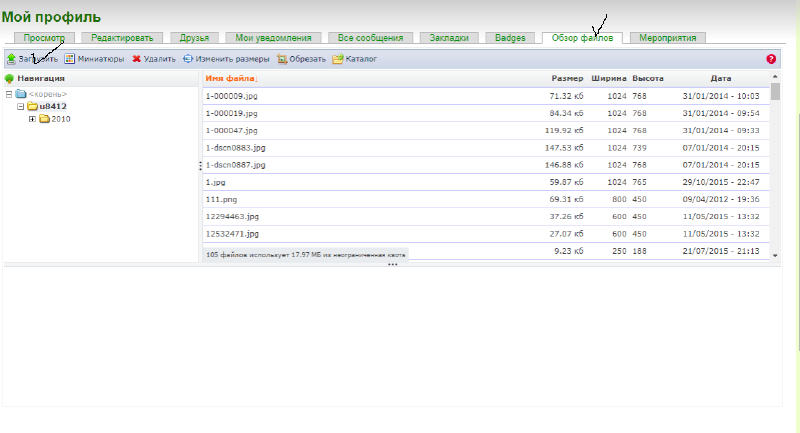Select file 1-dscn0883.jpg
800x433 pixels.
pos(236,148)
